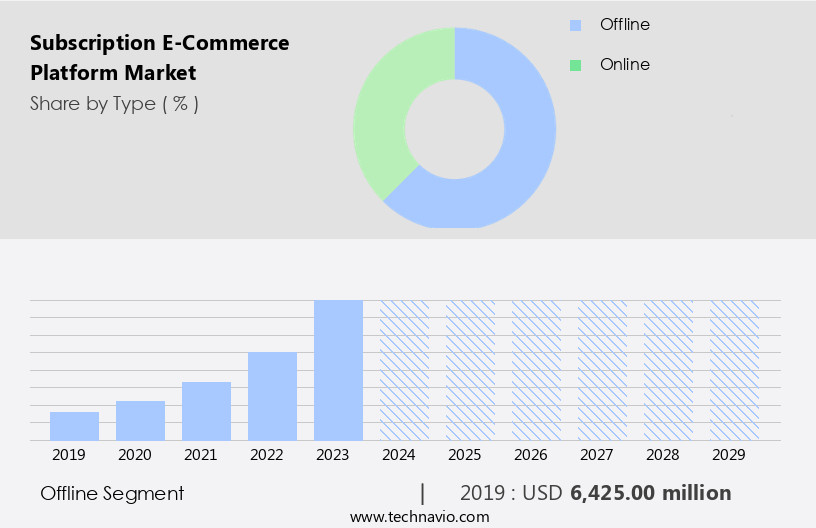Click the solid bar for 2019

[74, 426]
